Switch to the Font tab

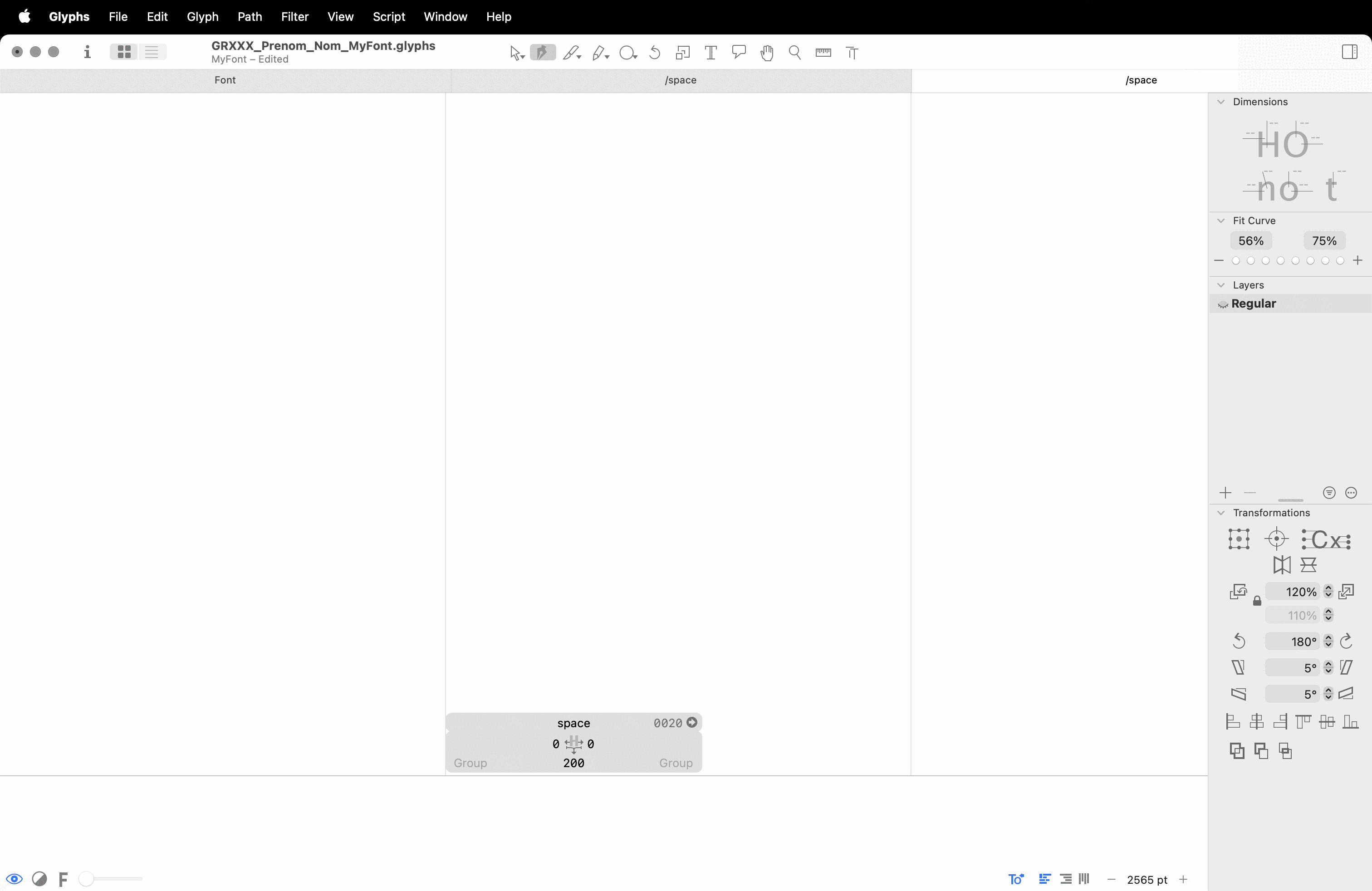click(x=225, y=80)
